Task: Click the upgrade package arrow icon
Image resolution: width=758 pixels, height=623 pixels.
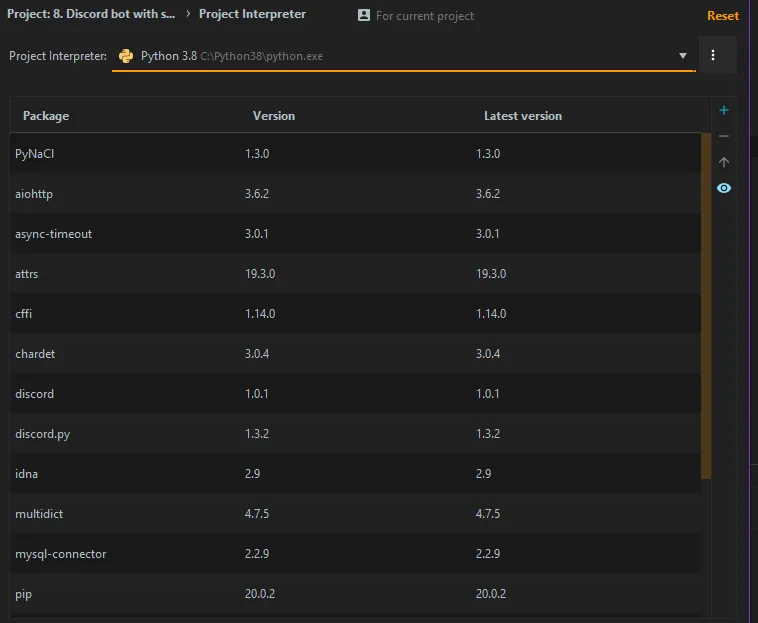Action: [724, 162]
